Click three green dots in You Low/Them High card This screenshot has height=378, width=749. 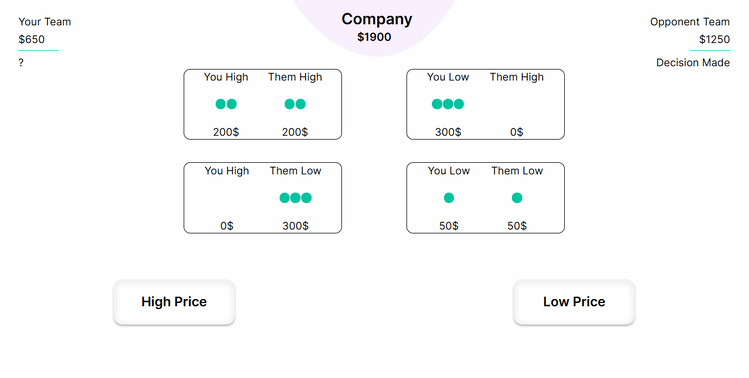pyautogui.click(x=448, y=104)
